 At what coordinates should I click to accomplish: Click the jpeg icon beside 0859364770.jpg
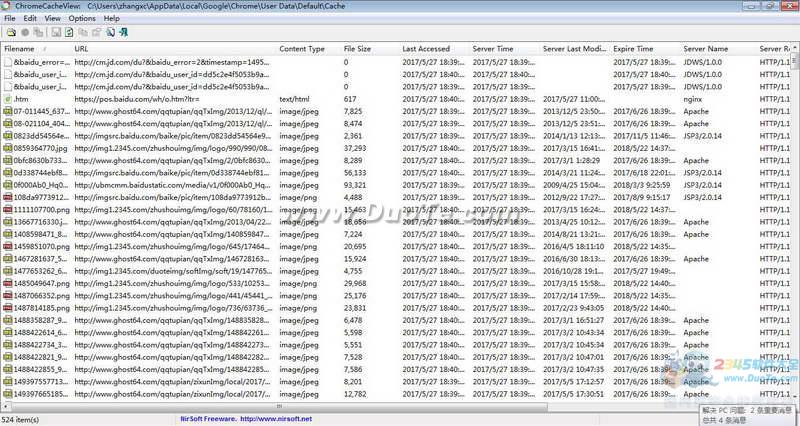(x=8, y=148)
